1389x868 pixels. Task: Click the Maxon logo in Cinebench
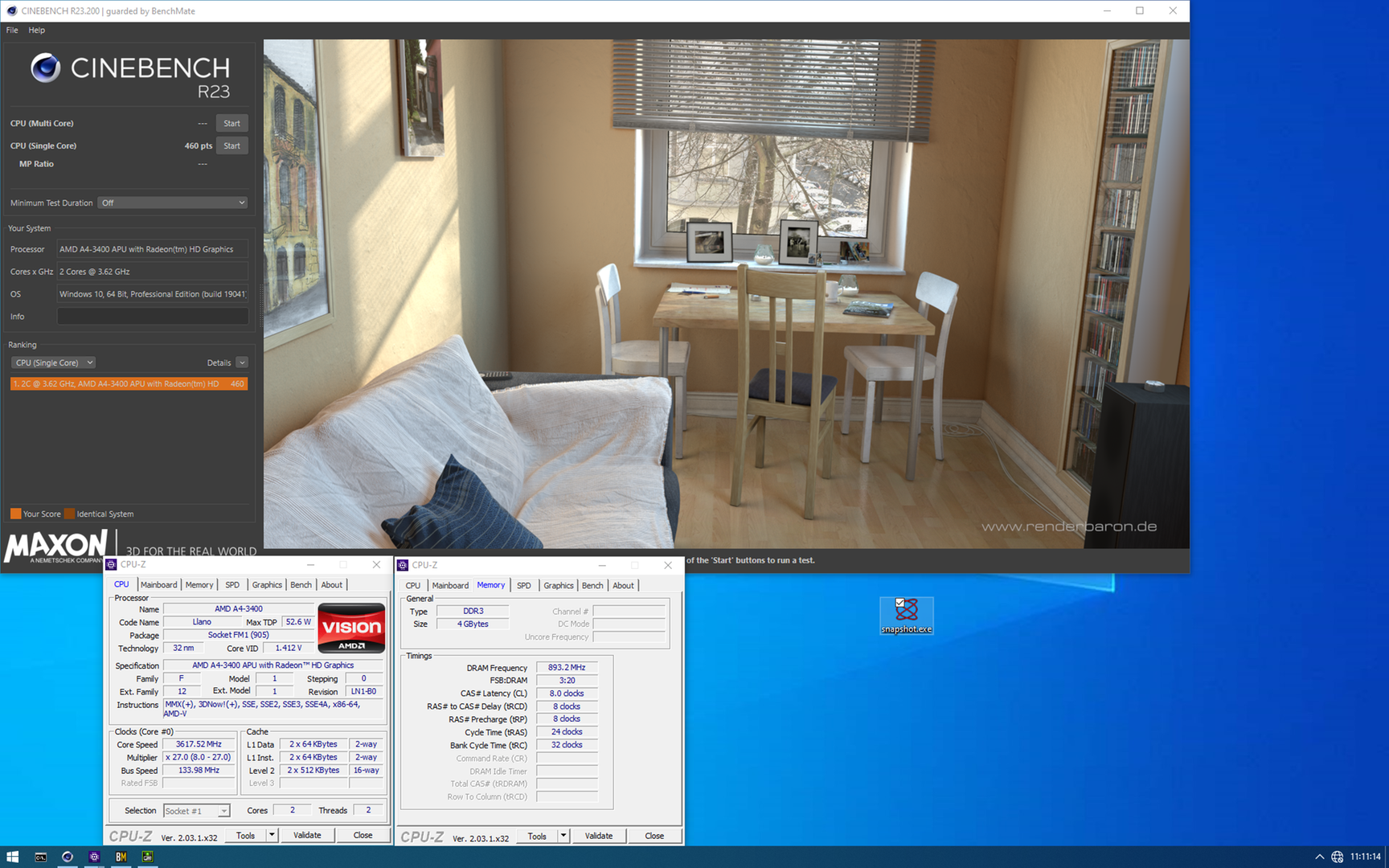coord(55,547)
